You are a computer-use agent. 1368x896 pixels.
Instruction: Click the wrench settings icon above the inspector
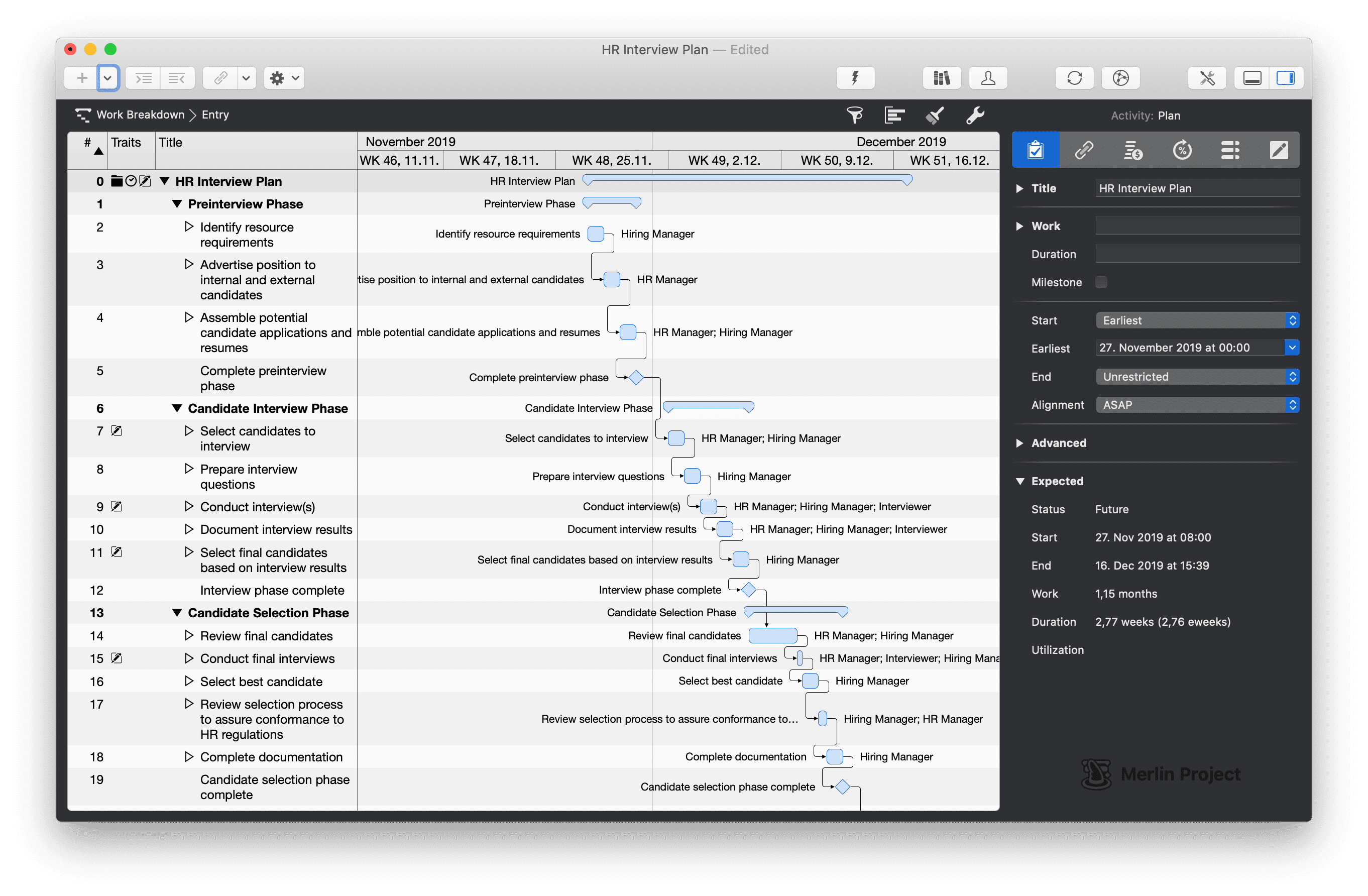click(975, 115)
